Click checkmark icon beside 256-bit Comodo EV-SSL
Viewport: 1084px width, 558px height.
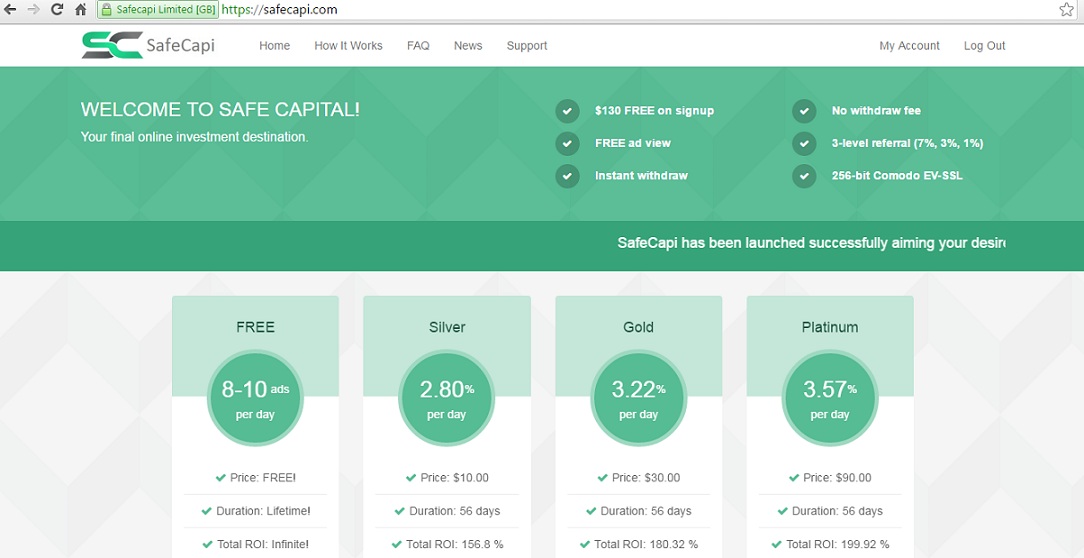coord(804,176)
